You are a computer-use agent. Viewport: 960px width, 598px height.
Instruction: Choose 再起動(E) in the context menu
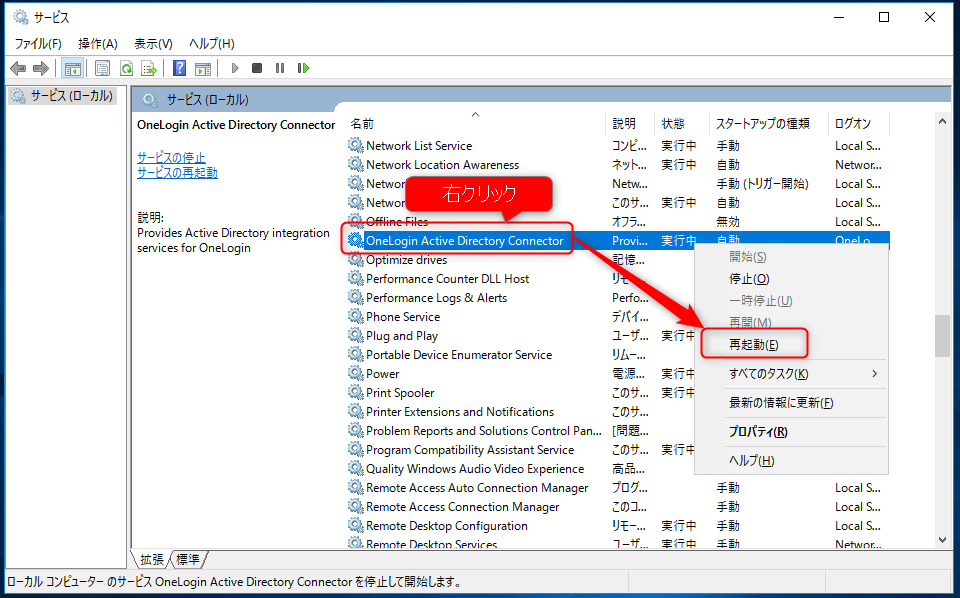pos(791,345)
